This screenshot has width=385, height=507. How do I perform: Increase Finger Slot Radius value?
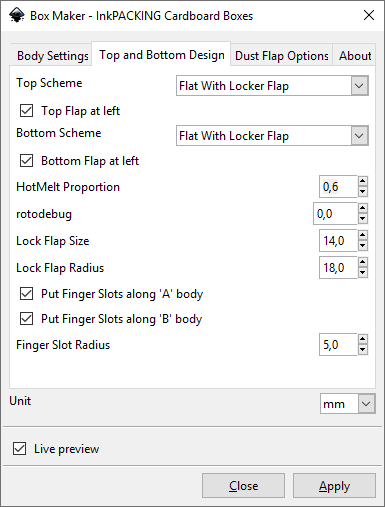point(363,339)
